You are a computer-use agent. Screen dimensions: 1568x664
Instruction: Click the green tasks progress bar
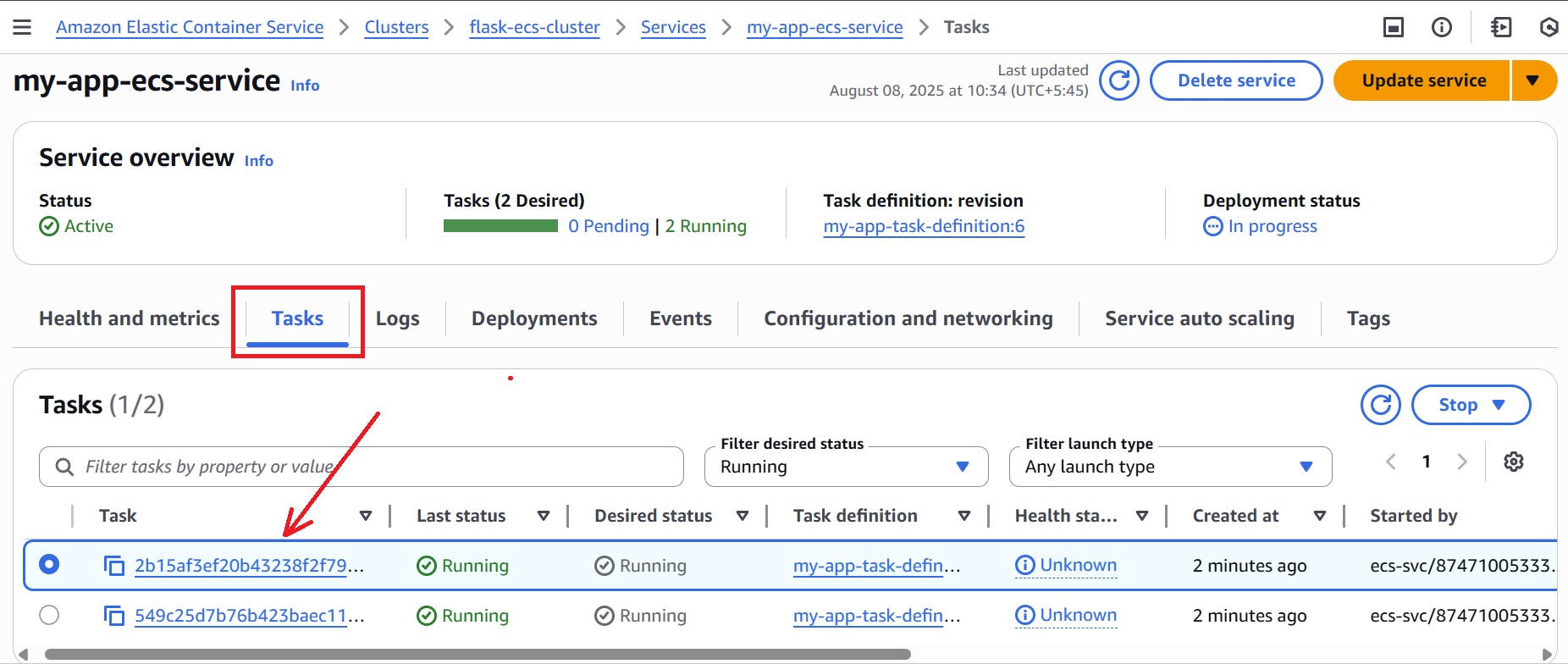tap(500, 226)
